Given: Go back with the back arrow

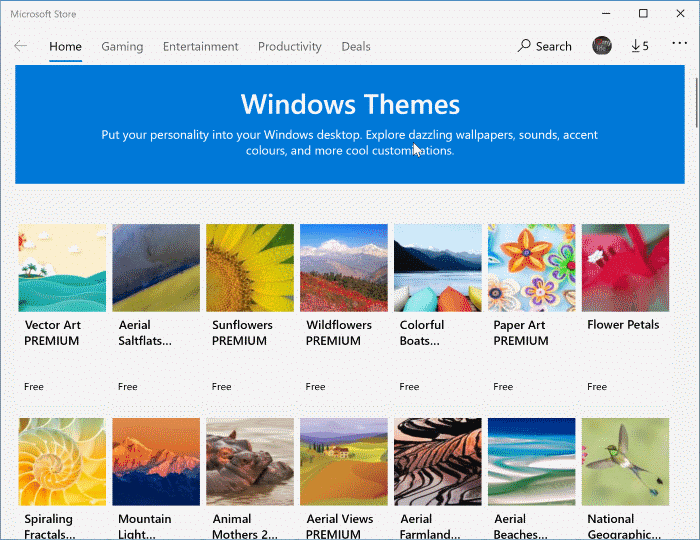Looking at the screenshot, I should (21, 46).
